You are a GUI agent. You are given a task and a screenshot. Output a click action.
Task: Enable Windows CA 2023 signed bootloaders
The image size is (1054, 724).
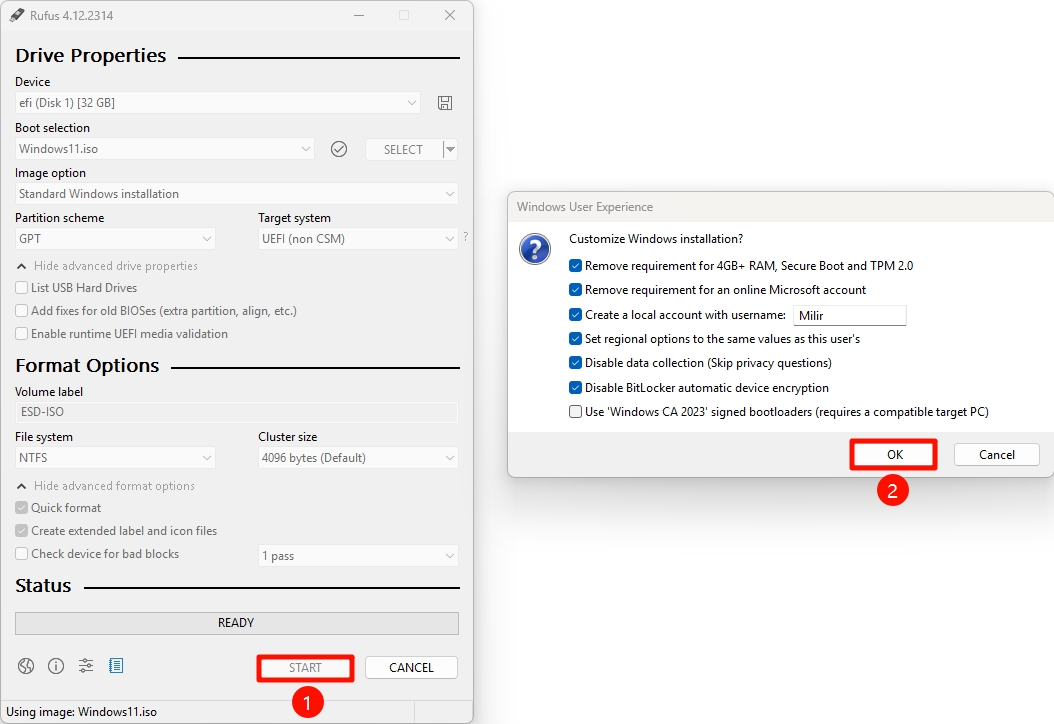575,412
